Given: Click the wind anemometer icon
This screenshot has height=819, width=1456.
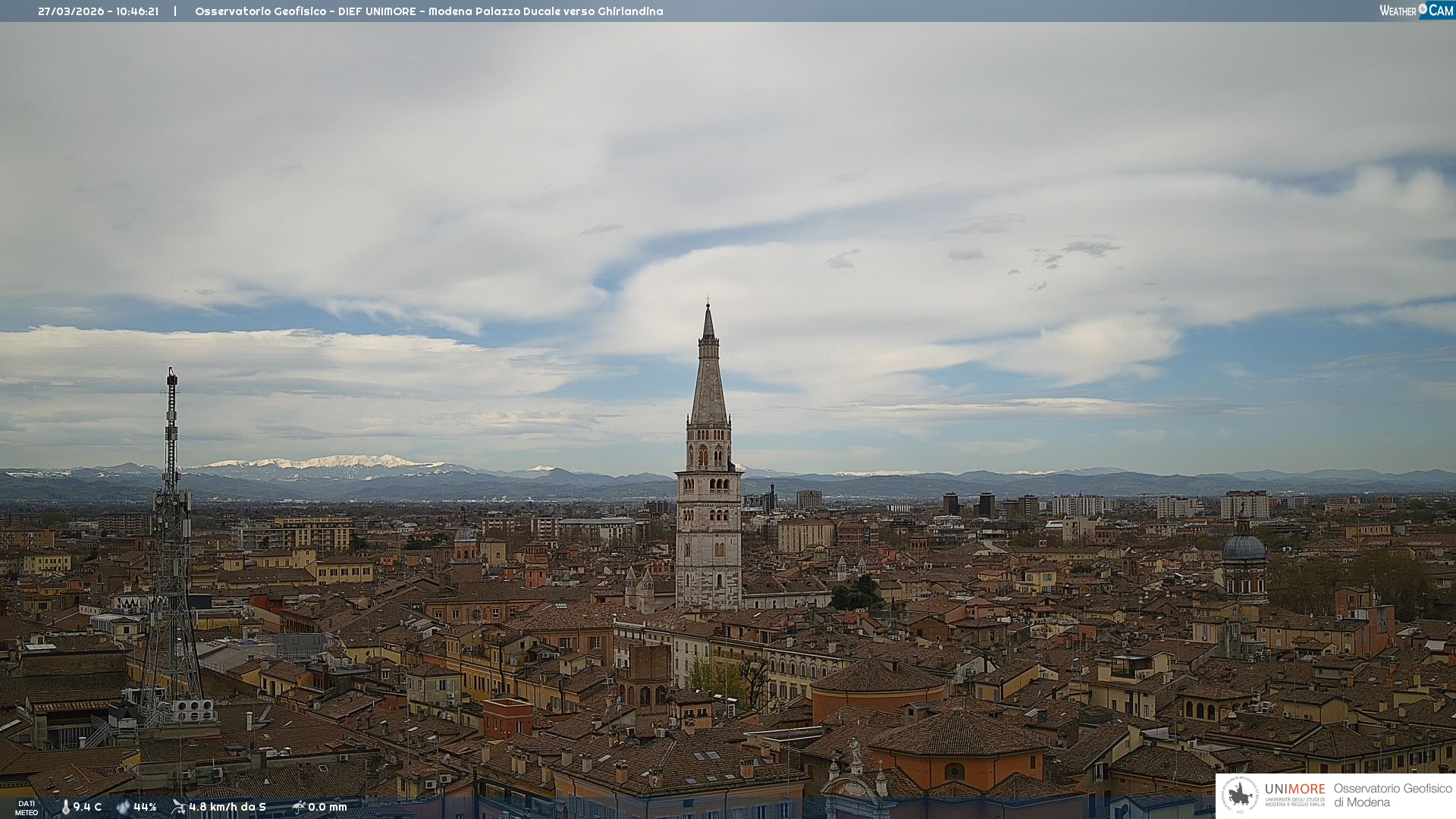Looking at the screenshot, I should pos(178,807).
